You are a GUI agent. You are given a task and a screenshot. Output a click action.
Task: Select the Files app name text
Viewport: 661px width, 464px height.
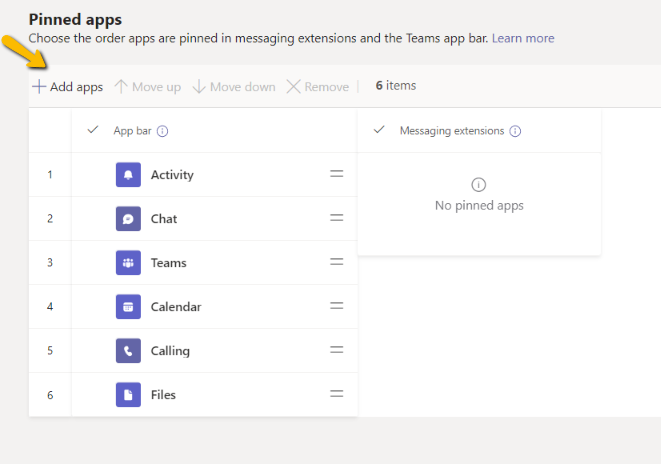(163, 395)
